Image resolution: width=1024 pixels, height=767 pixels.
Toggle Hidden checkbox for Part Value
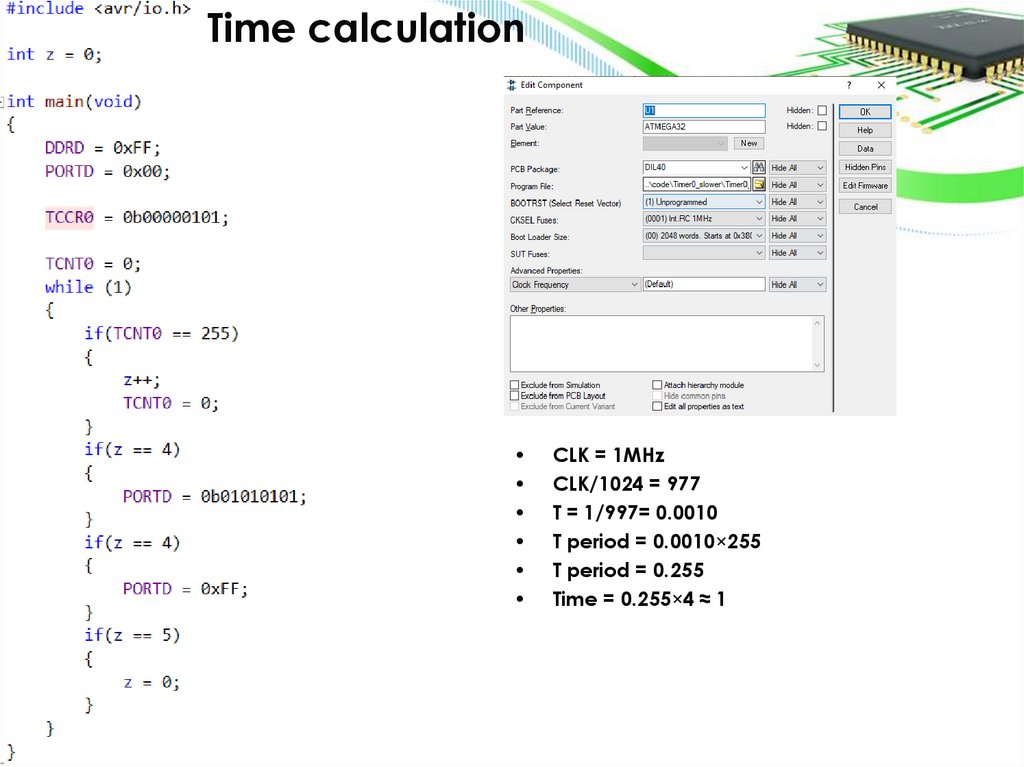[822, 126]
